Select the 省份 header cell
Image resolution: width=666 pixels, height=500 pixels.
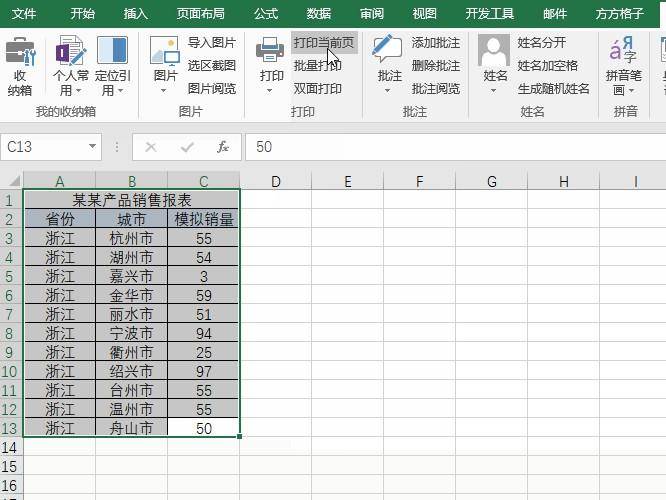click(60, 219)
